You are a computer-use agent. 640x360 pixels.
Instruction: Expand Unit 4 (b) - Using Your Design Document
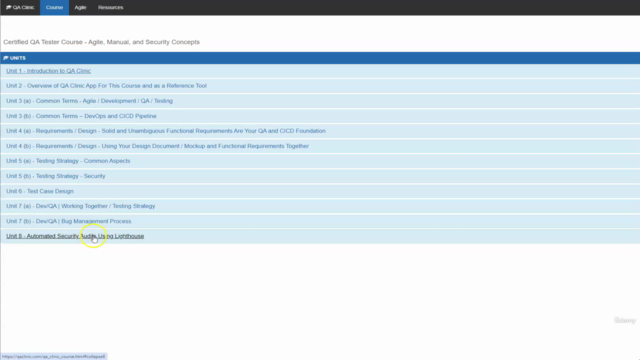click(158, 146)
